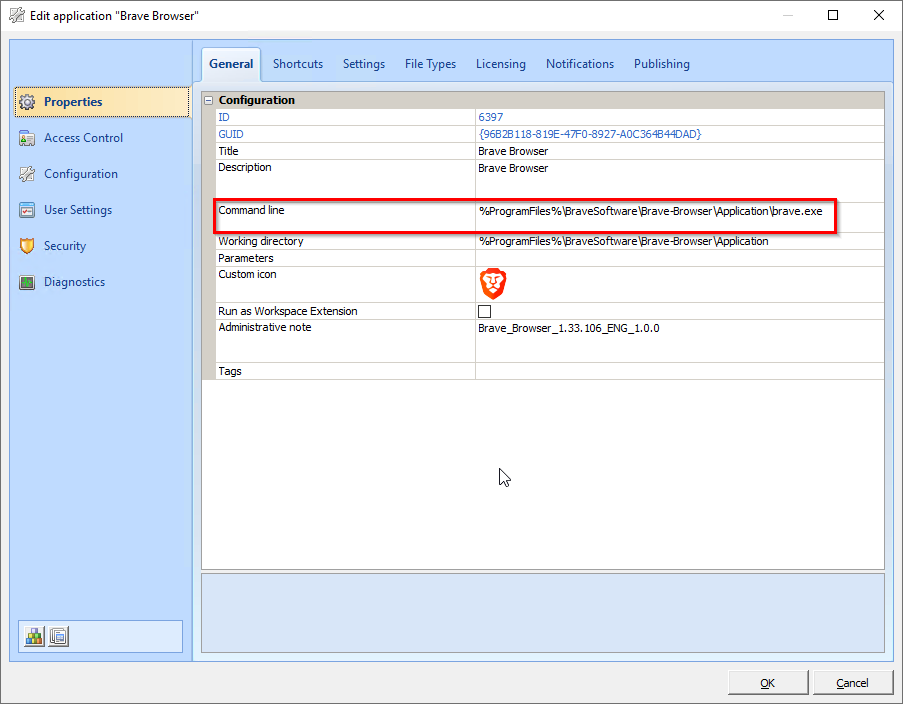Click the Command line path field
903x704 pixels.
tap(650, 212)
